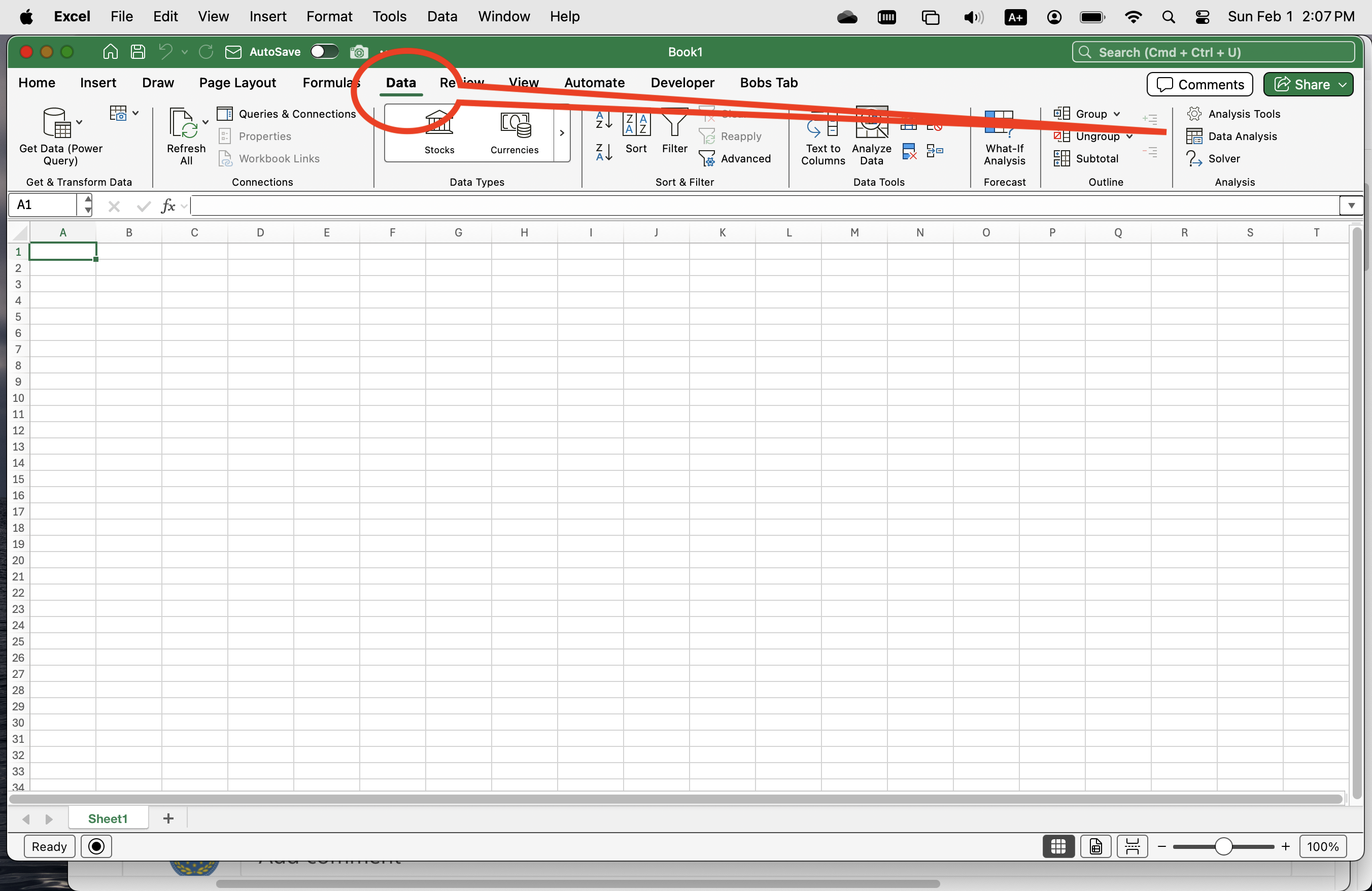Click the zoom in plus button
Image resolution: width=1372 pixels, height=891 pixels.
[1285, 847]
